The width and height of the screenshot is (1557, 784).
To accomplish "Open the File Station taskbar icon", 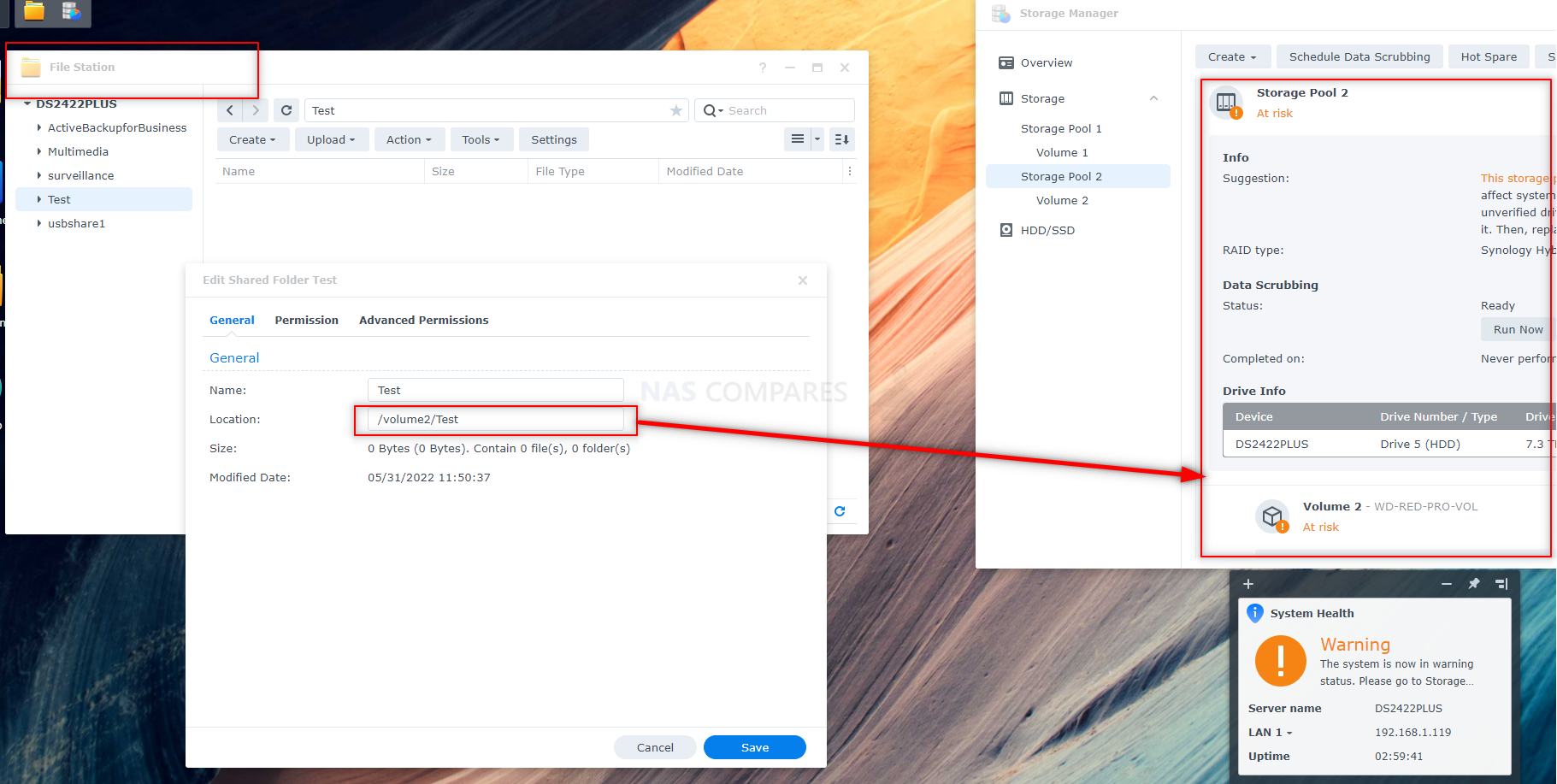I will (34, 11).
